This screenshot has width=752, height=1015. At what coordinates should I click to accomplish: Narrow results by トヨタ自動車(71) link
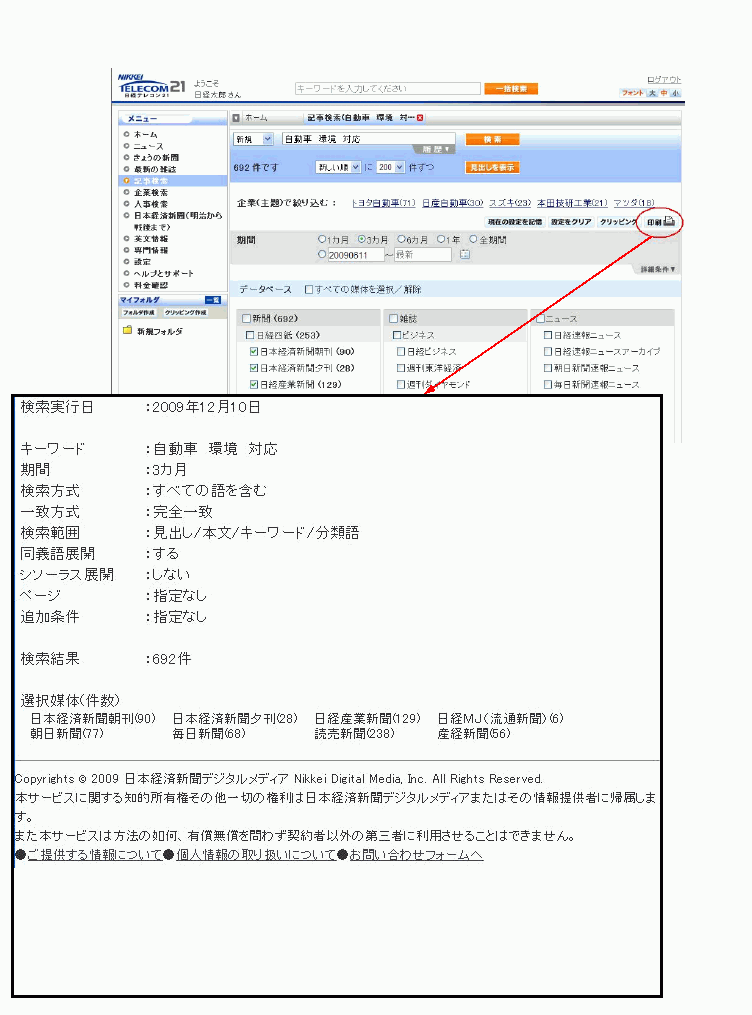[383, 203]
